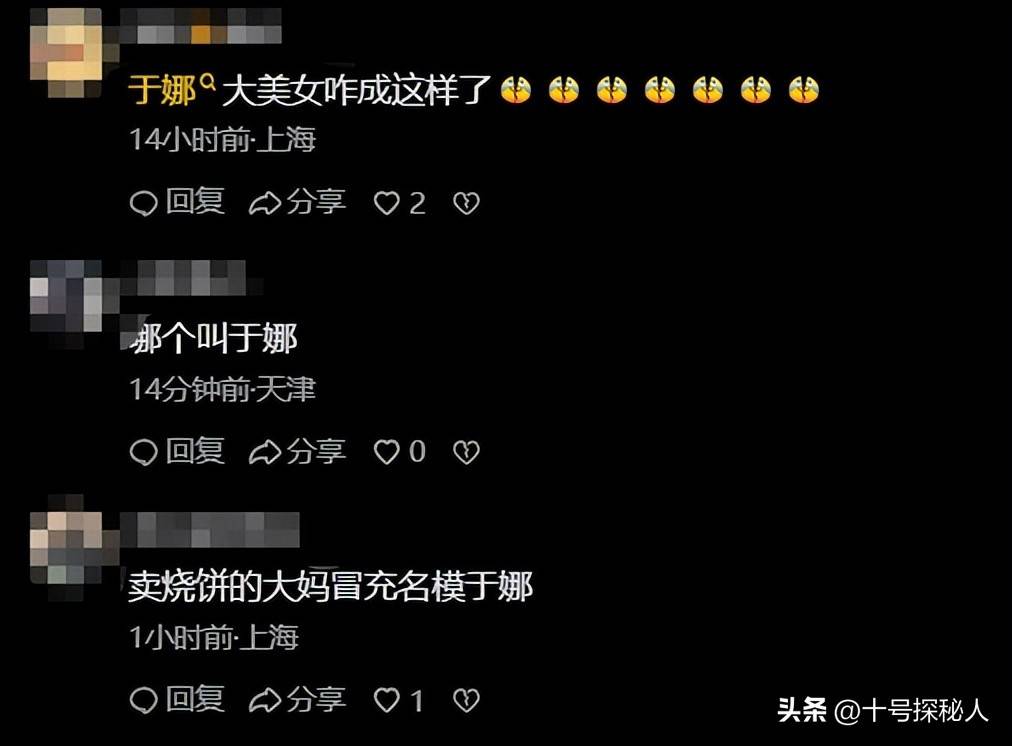This screenshot has height=746, width=1012.
Task: Tap the reply bubble icon under the 卖烧饼 comment
Action: [x=143, y=700]
